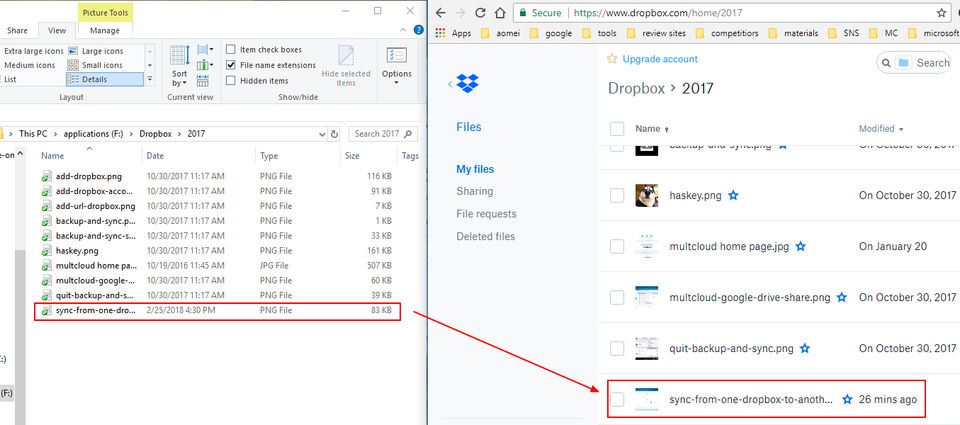Click Dropbox breadcrumb link
Screen dimensions: 960x425
636,89
